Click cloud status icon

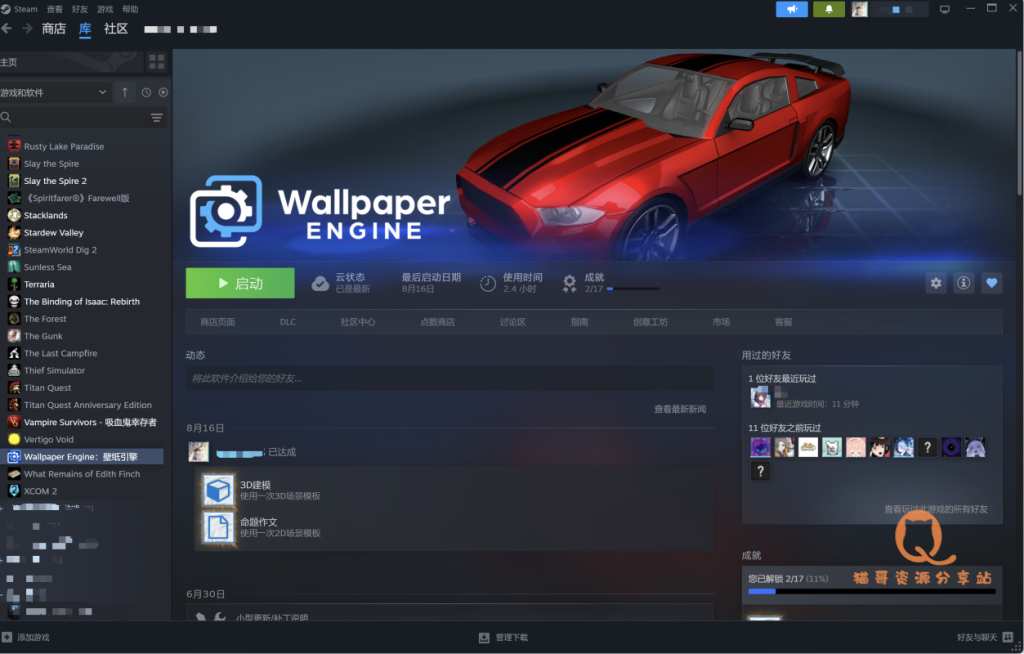[x=320, y=283]
